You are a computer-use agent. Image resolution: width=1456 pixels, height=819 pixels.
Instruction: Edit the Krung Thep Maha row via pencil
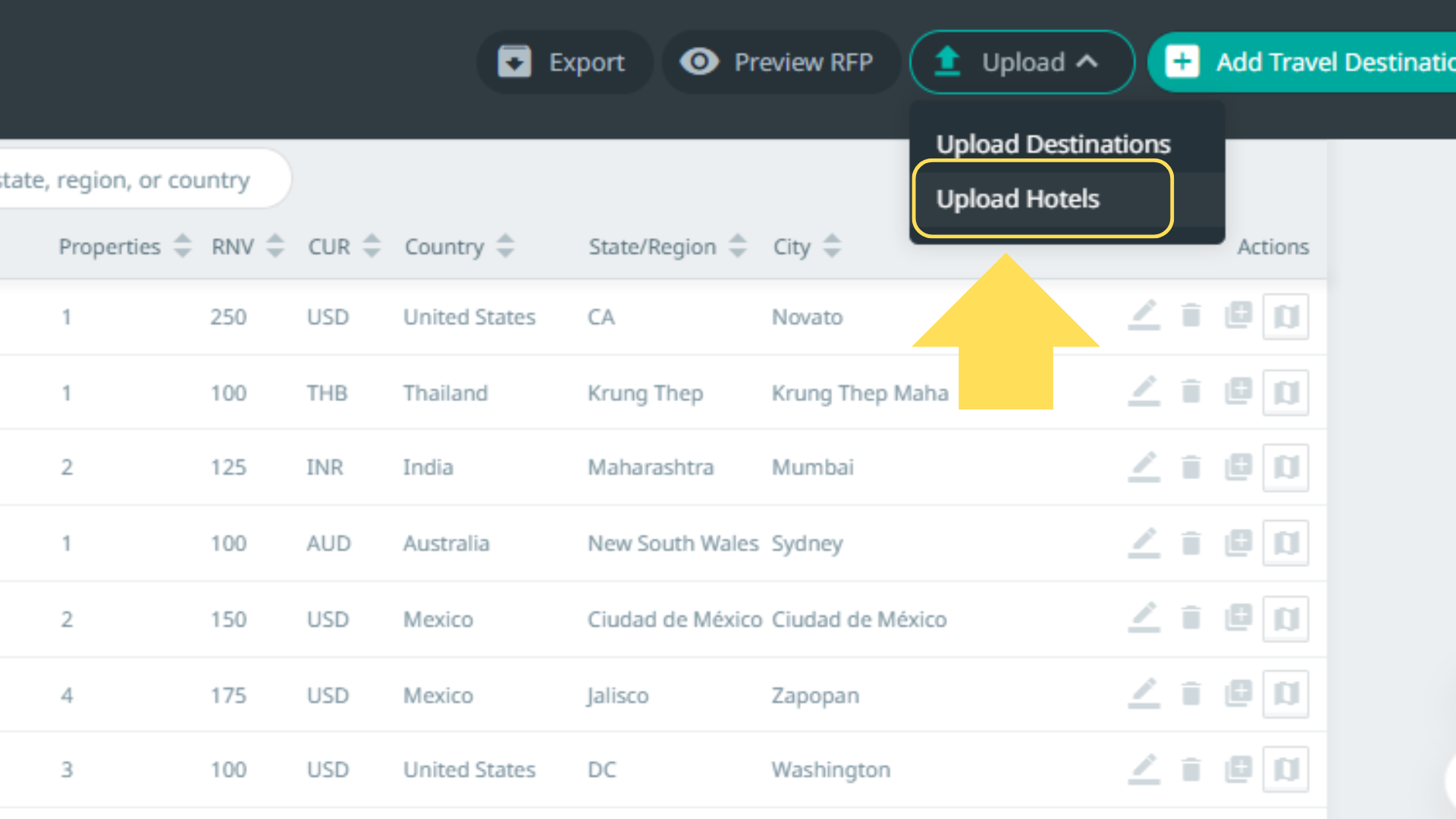tap(1144, 391)
